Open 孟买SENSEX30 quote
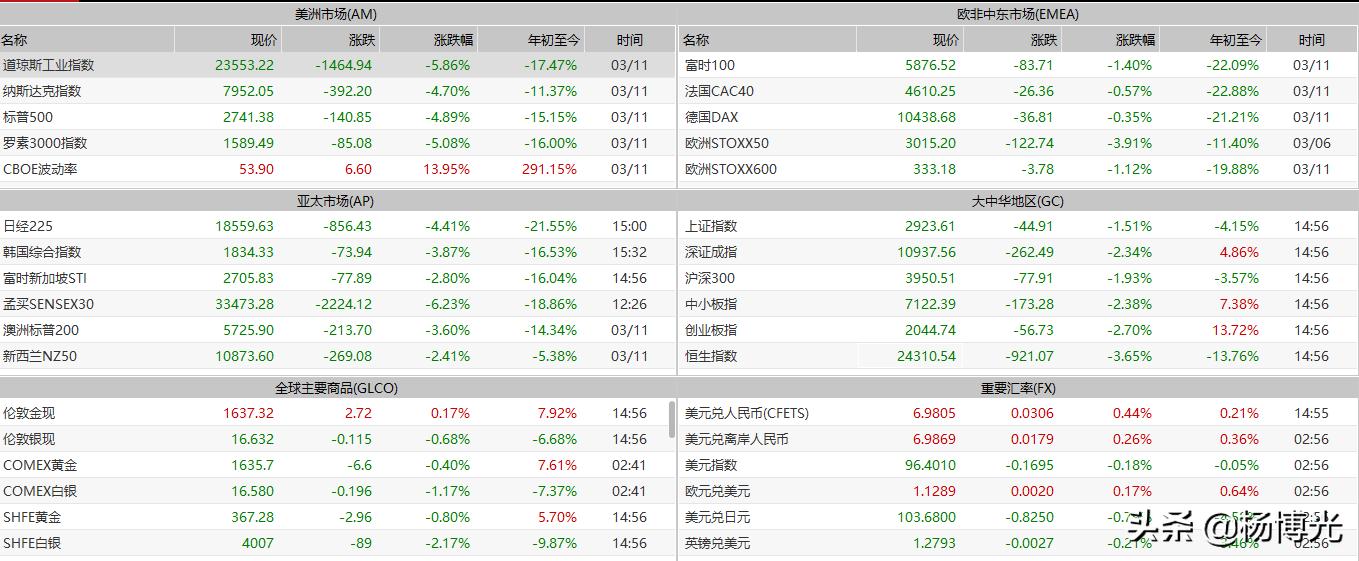This screenshot has height=561, width=1359. point(48,304)
